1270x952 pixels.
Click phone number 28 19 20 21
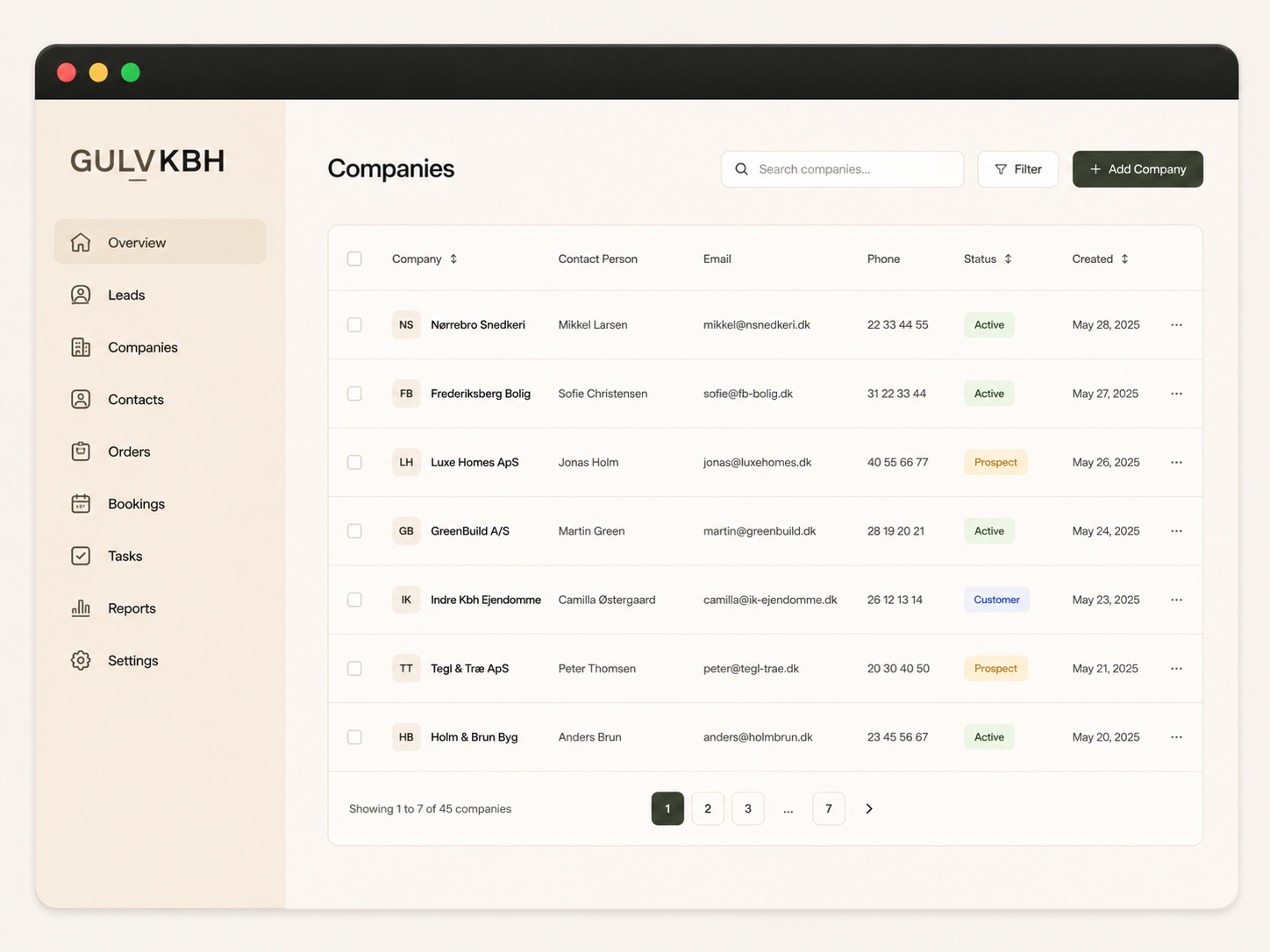(x=895, y=531)
